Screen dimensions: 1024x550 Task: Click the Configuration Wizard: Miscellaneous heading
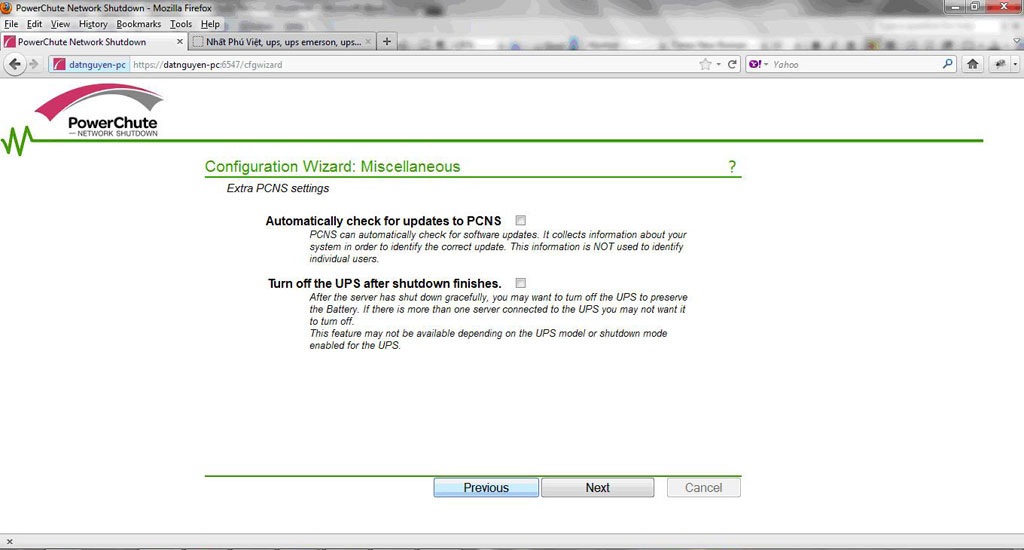tap(332, 167)
